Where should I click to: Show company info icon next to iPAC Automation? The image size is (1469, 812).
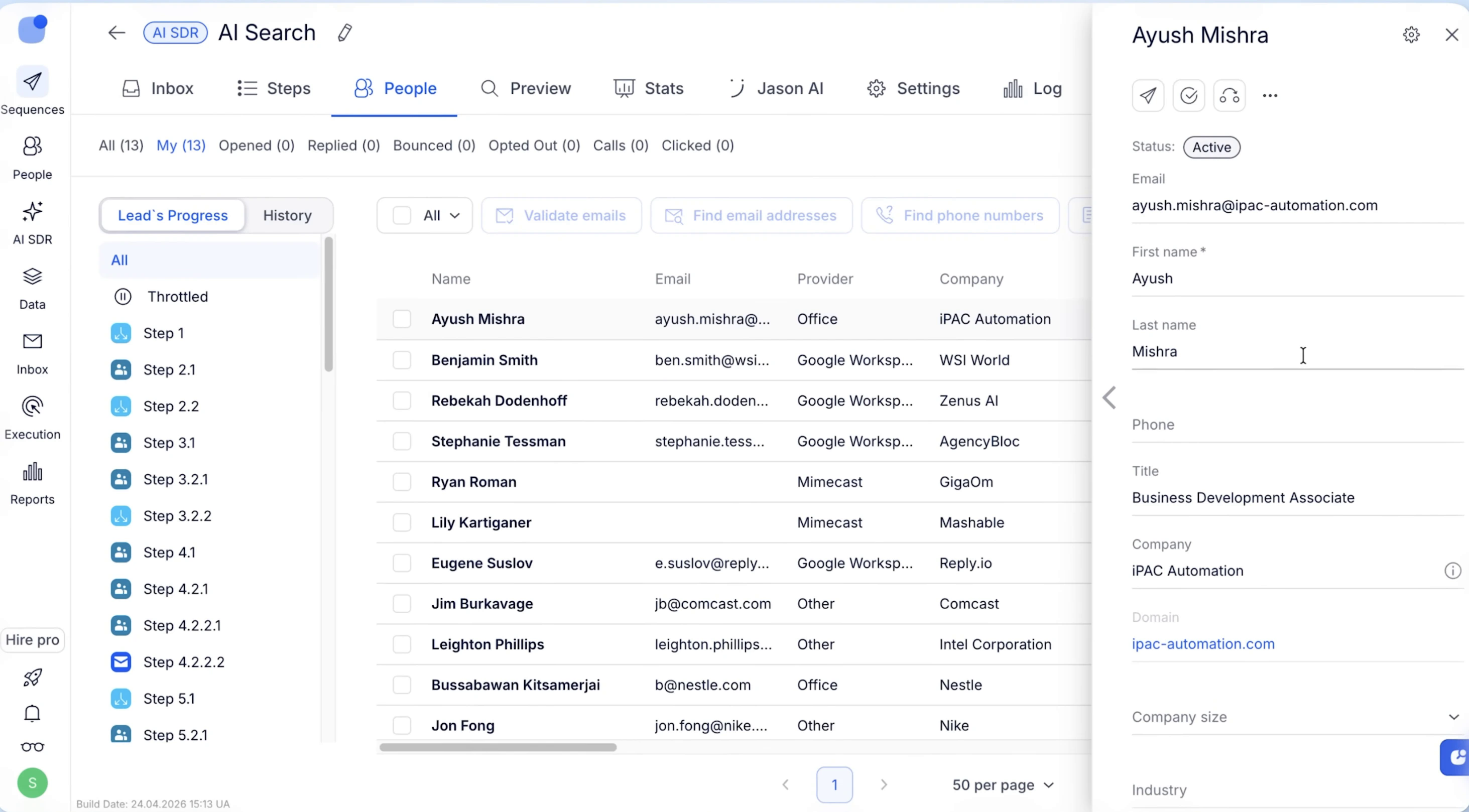(x=1452, y=570)
